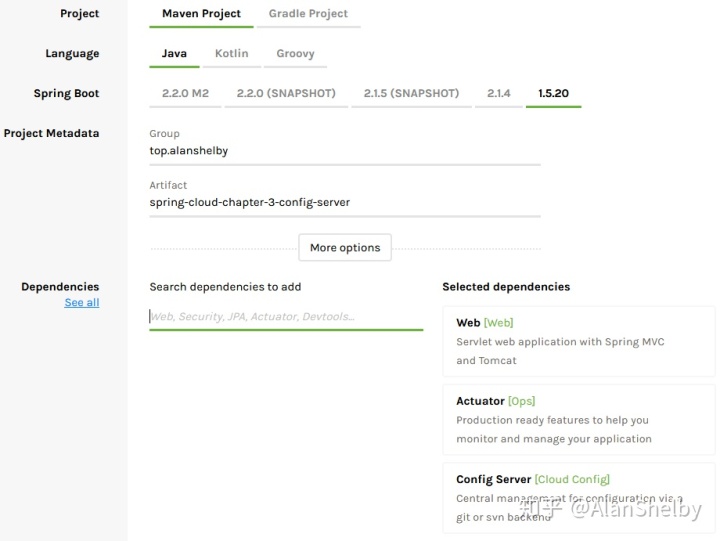The width and height of the screenshot is (720, 541).
Task: Select Spring Boot version 2.1.4
Action: click(499, 93)
